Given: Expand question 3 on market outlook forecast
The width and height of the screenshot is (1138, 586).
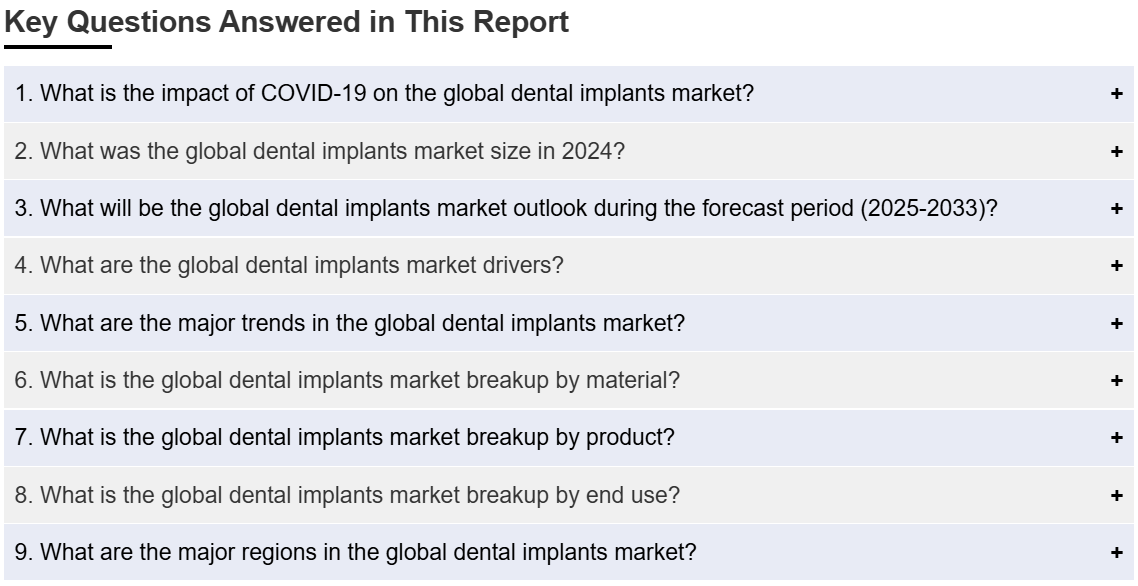Looking at the screenshot, I should (568, 208).
